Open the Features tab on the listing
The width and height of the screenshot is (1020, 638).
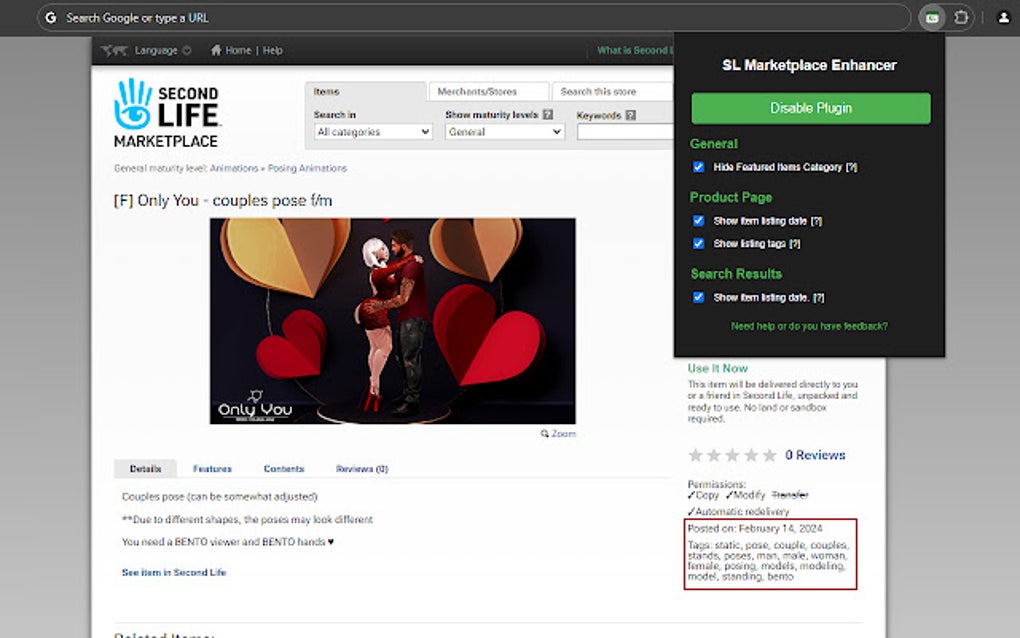click(x=212, y=468)
